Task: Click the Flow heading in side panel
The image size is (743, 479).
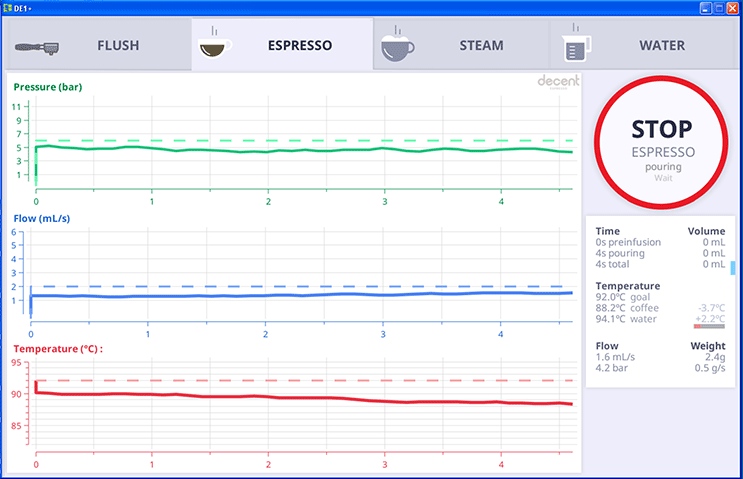Action: 607,346
